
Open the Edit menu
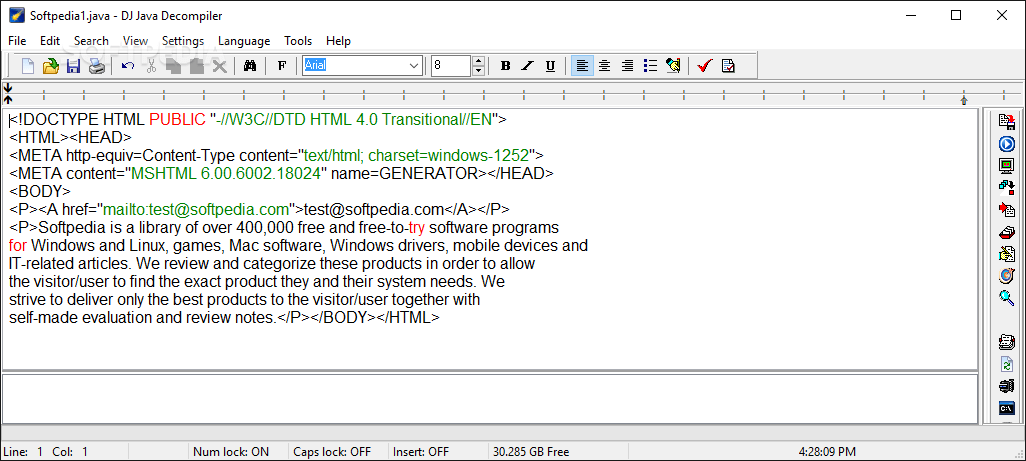click(50, 41)
